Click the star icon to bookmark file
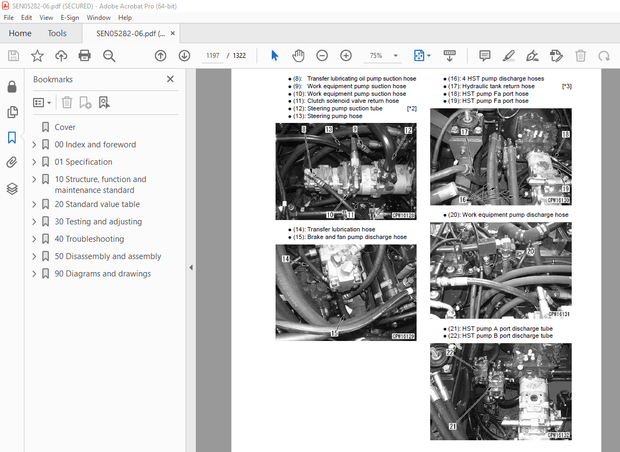The width and height of the screenshot is (620, 452). tap(37, 56)
